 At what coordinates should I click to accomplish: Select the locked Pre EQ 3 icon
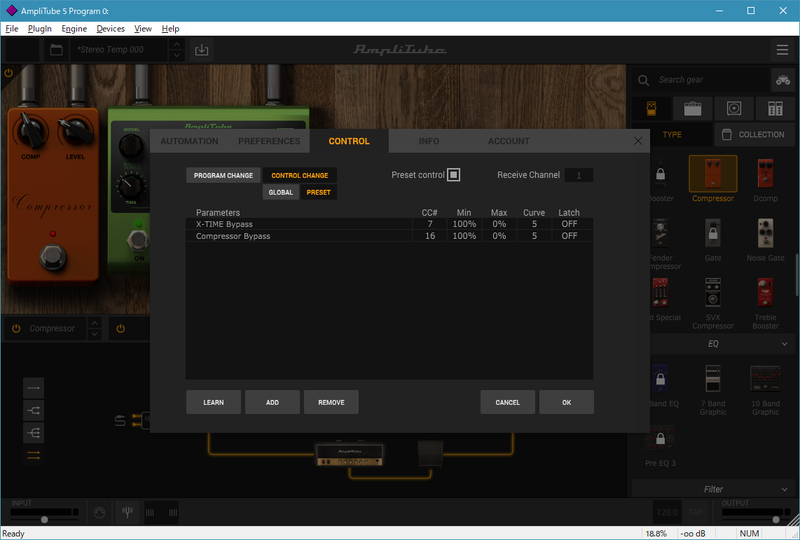(x=660, y=438)
